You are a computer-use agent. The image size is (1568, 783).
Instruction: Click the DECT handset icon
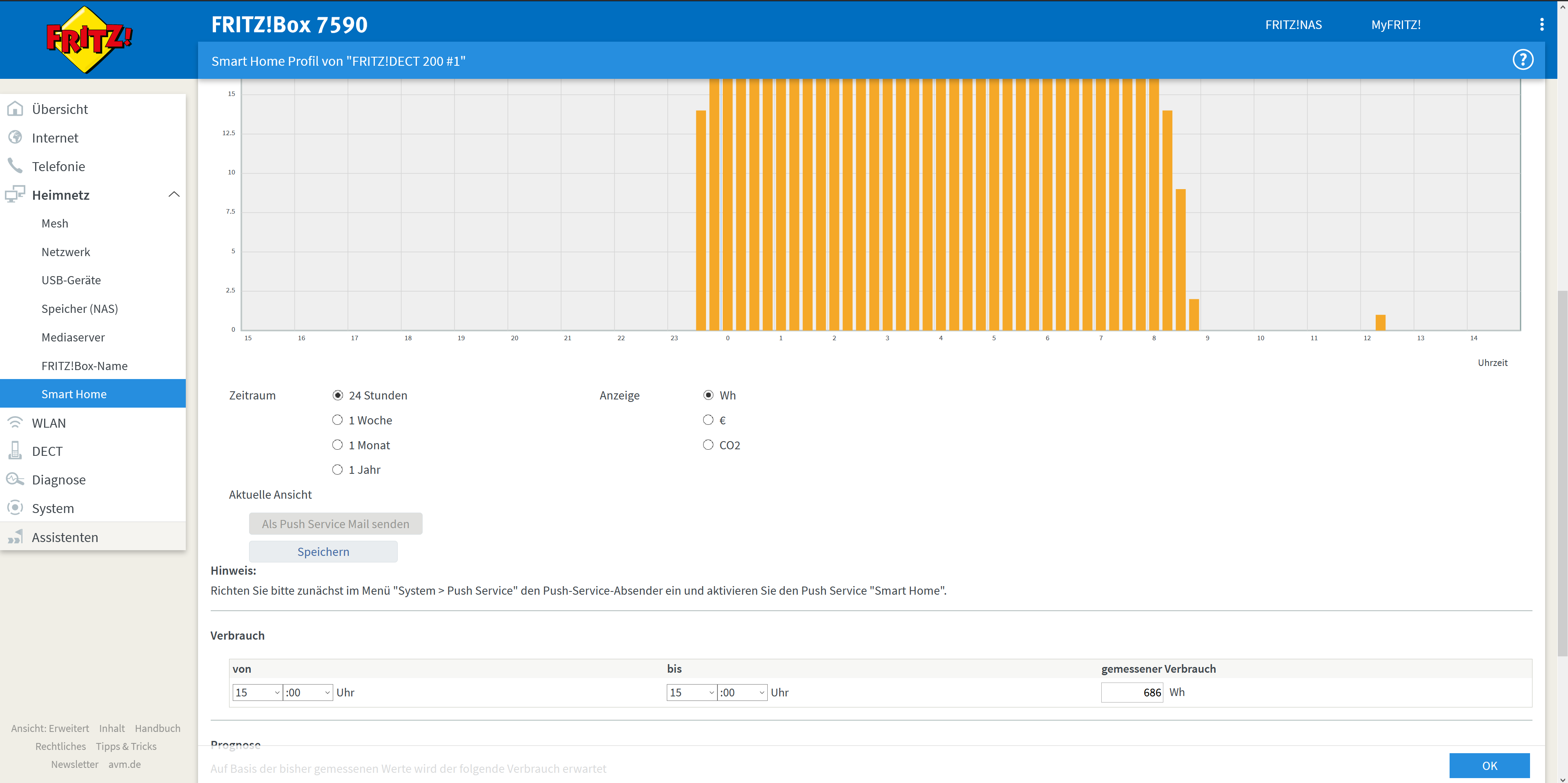point(15,451)
